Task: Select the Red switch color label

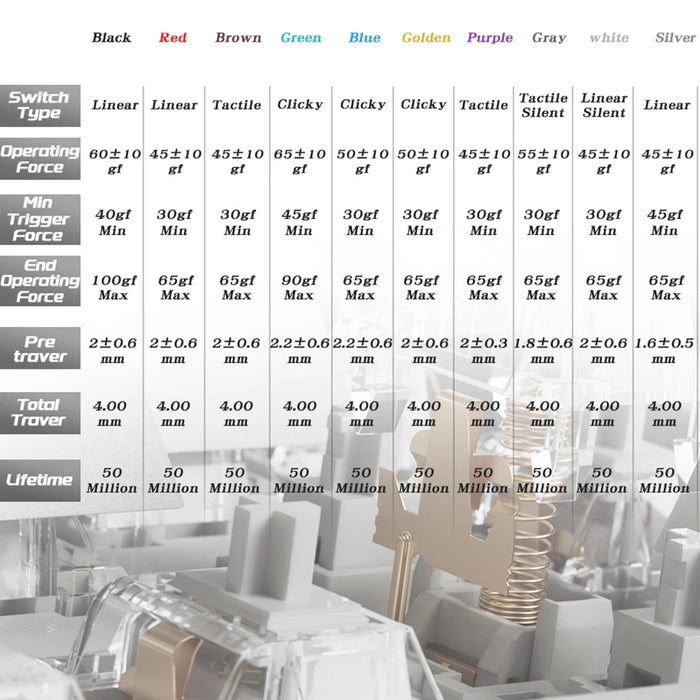Action: [173, 38]
